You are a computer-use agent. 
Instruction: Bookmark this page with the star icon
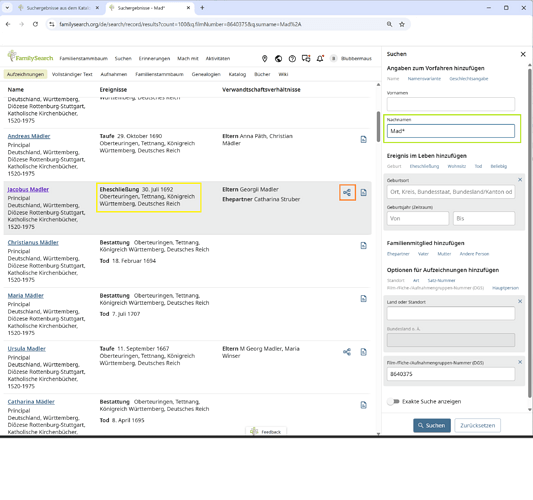pyautogui.click(x=402, y=24)
